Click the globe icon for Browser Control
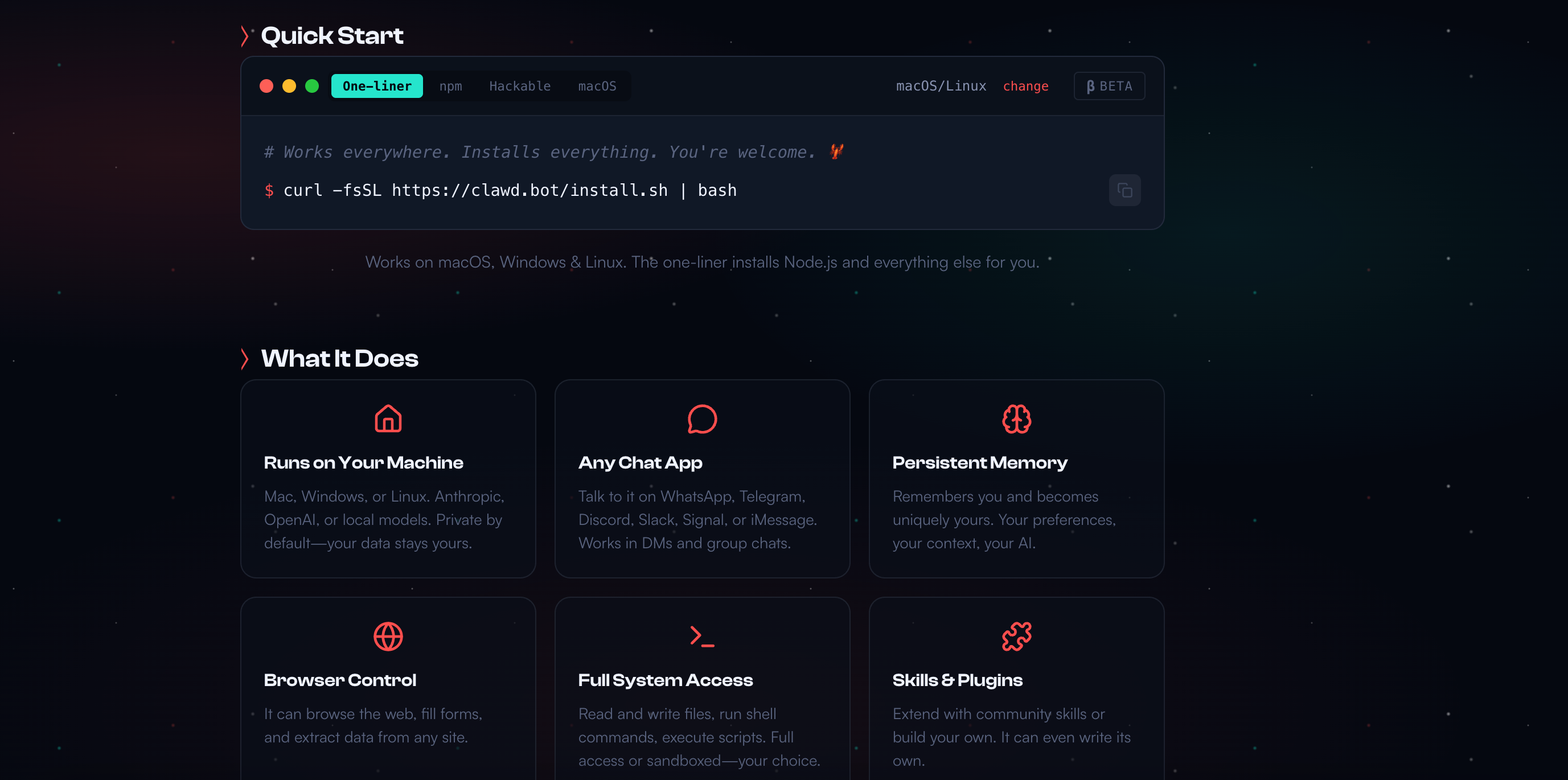This screenshot has height=780, width=1568. (388, 637)
